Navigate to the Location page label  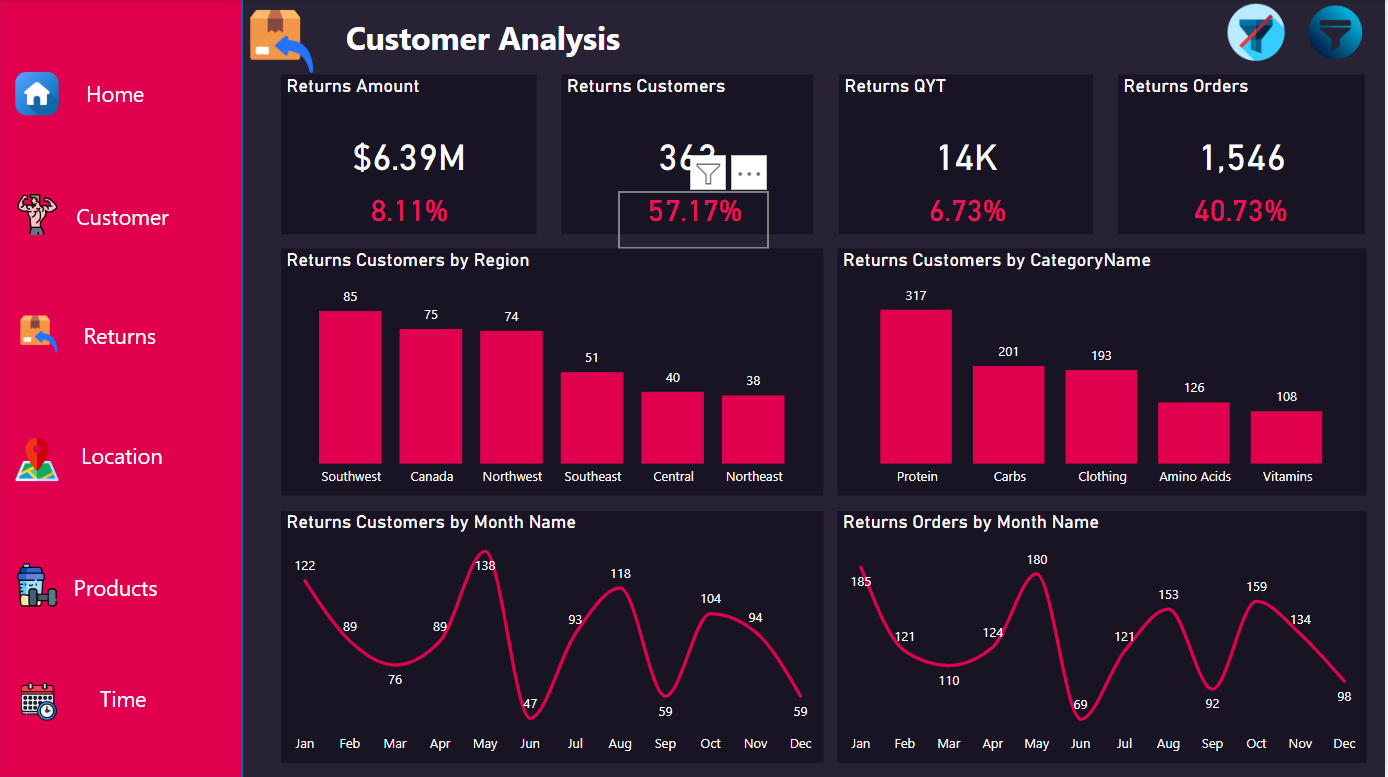(x=121, y=457)
